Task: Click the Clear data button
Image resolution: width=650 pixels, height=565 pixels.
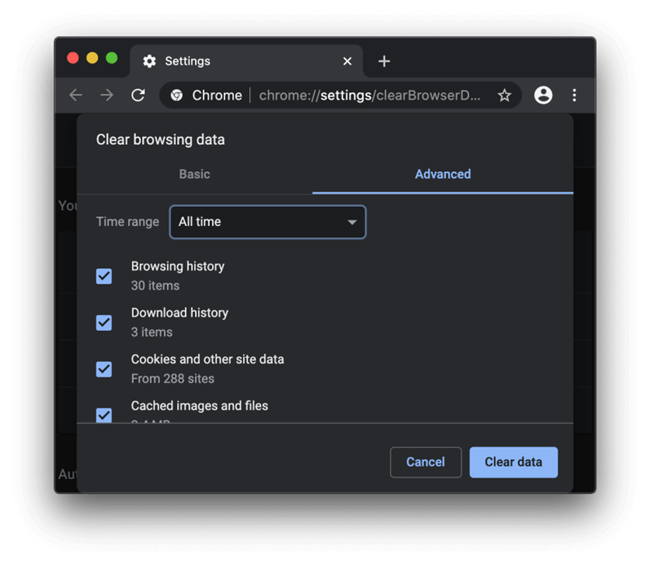Action: [x=513, y=462]
